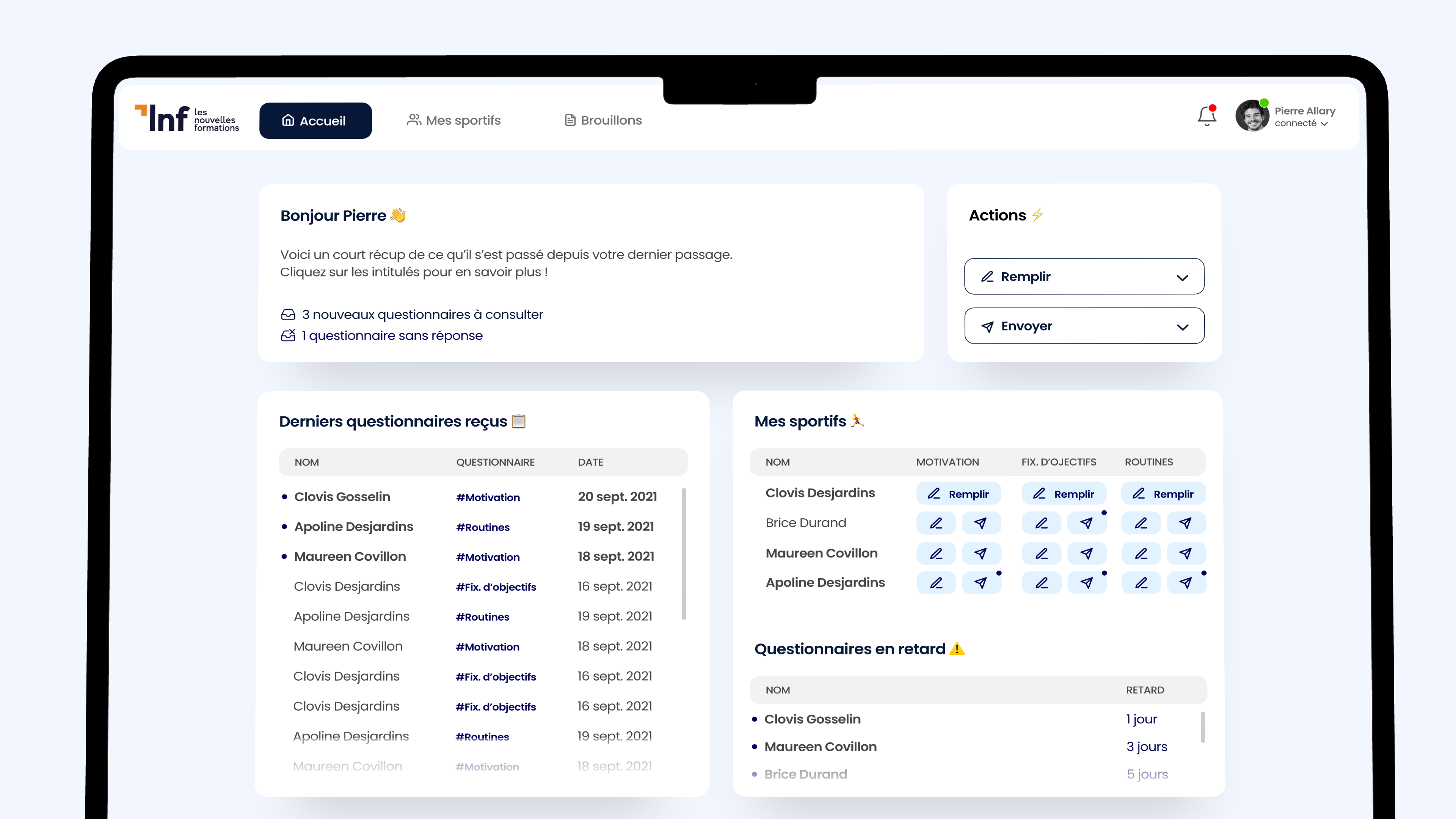
Task: Click Brice Durand name in Mes sportifs
Action: [805, 523]
